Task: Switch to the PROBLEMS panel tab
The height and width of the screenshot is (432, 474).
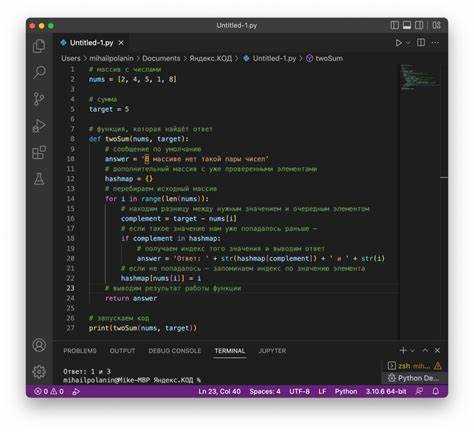Action: coord(80,351)
